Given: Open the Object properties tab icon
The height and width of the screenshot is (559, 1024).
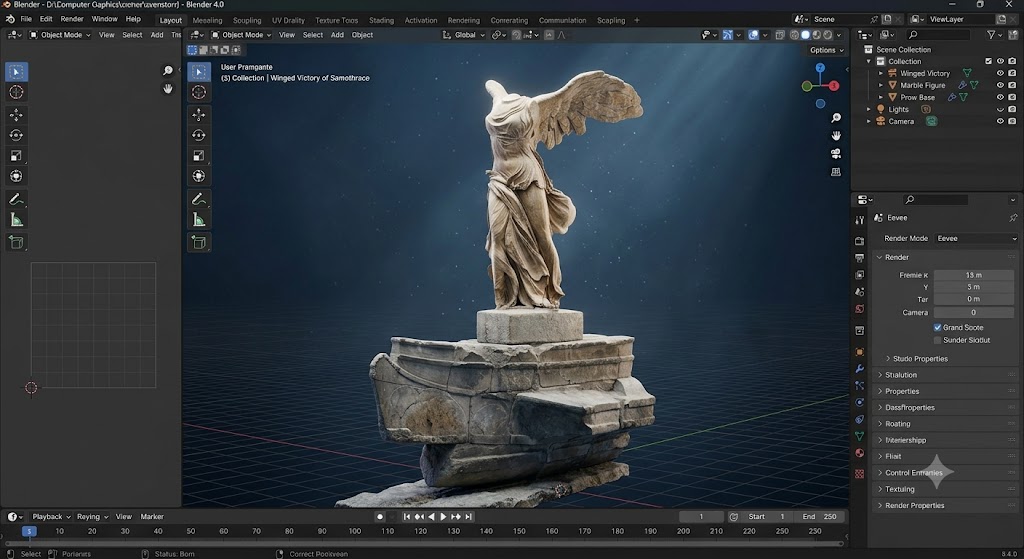Looking at the screenshot, I should point(859,352).
